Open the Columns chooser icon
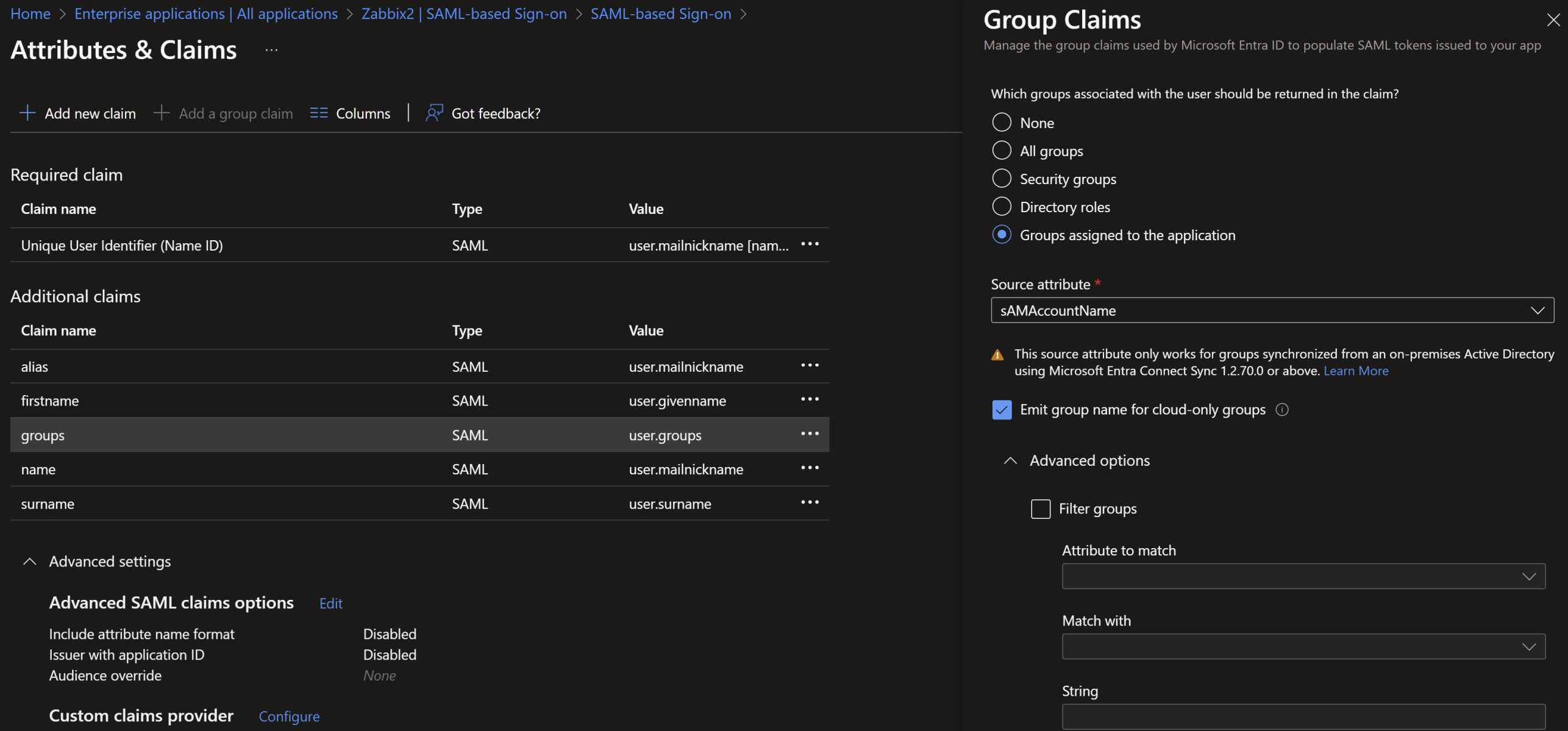Viewport: 1568px width, 731px height. [319, 113]
